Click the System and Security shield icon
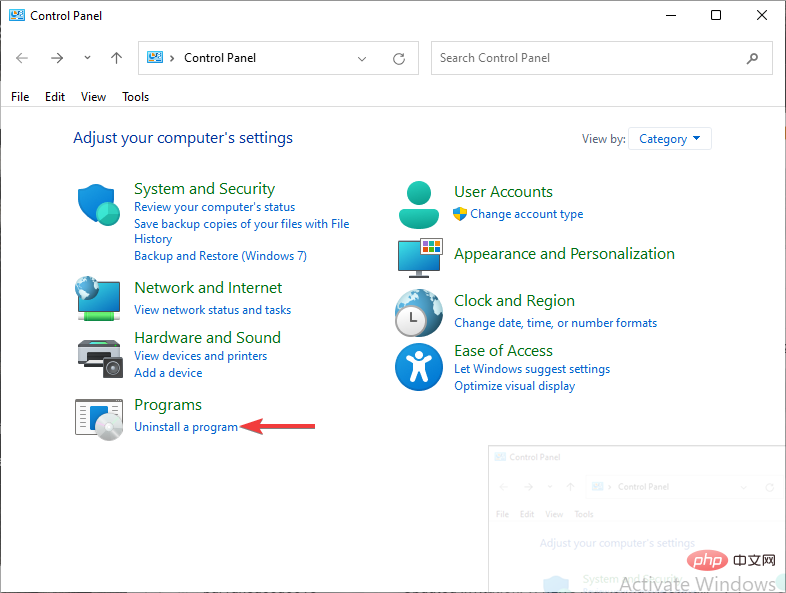The image size is (786, 593). pos(99,205)
